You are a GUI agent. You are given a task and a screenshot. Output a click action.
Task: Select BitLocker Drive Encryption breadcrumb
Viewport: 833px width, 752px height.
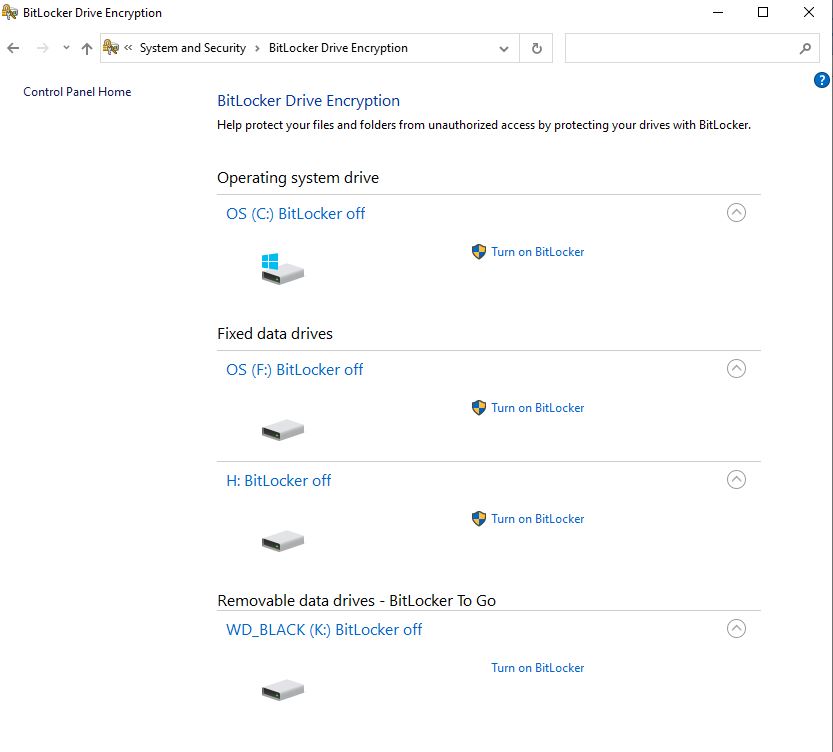pos(338,48)
